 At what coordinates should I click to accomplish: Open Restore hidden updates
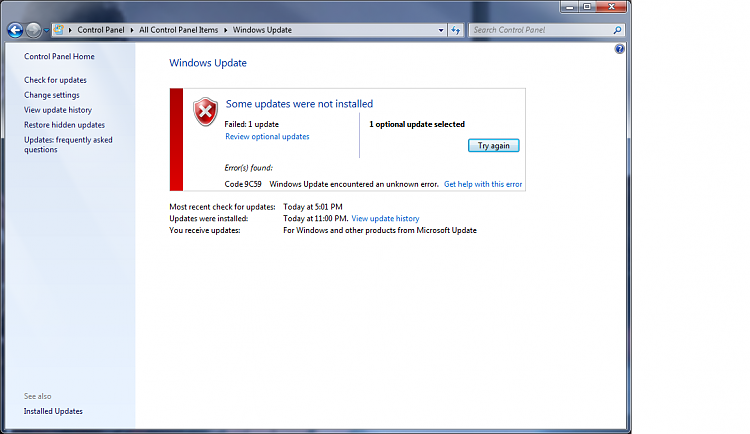65,125
